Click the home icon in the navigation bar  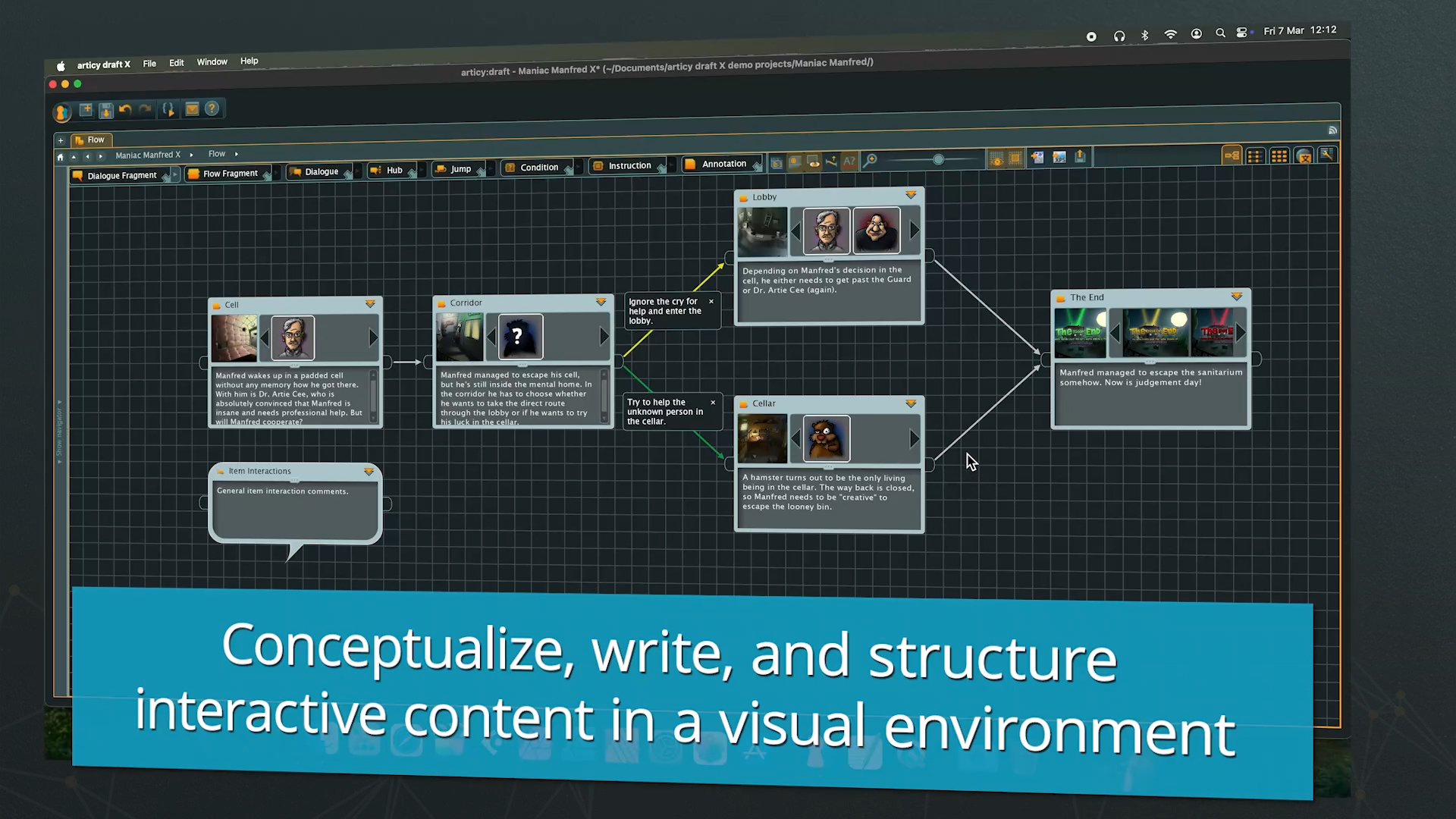pyautogui.click(x=61, y=157)
